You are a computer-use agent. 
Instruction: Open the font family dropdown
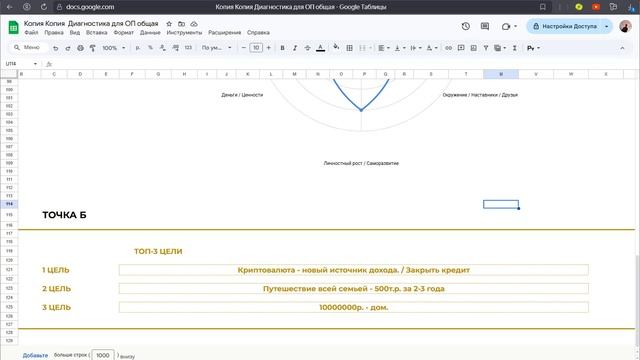click(216, 48)
